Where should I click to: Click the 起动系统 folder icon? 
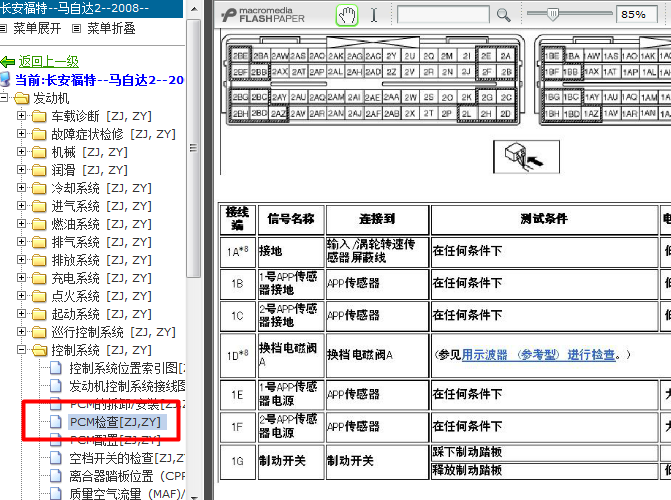tap(39, 314)
